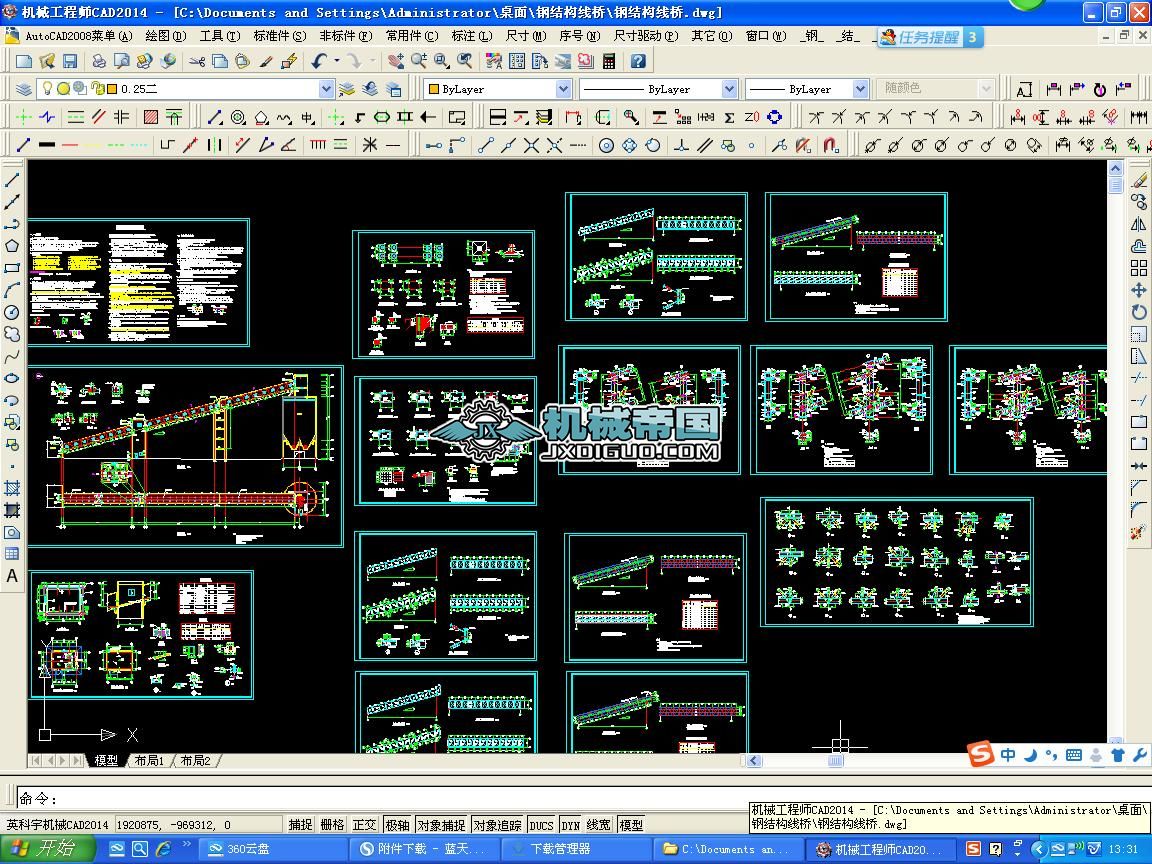Select the Circle tool in left toolbar
Image resolution: width=1152 pixels, height=864 pixels.
[x=12, y=312]
